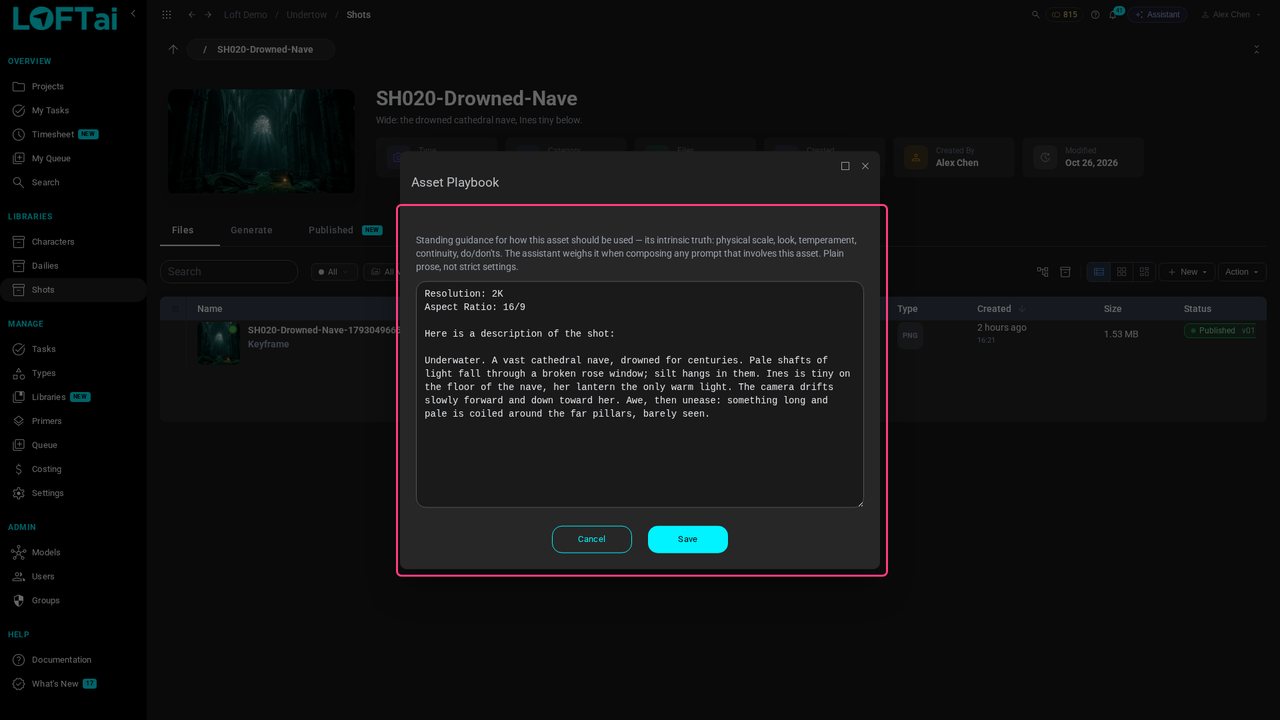Screen dimensions: 1280x720
Task: Open Loft Demo breadcrumb
Action: [245, 15]
